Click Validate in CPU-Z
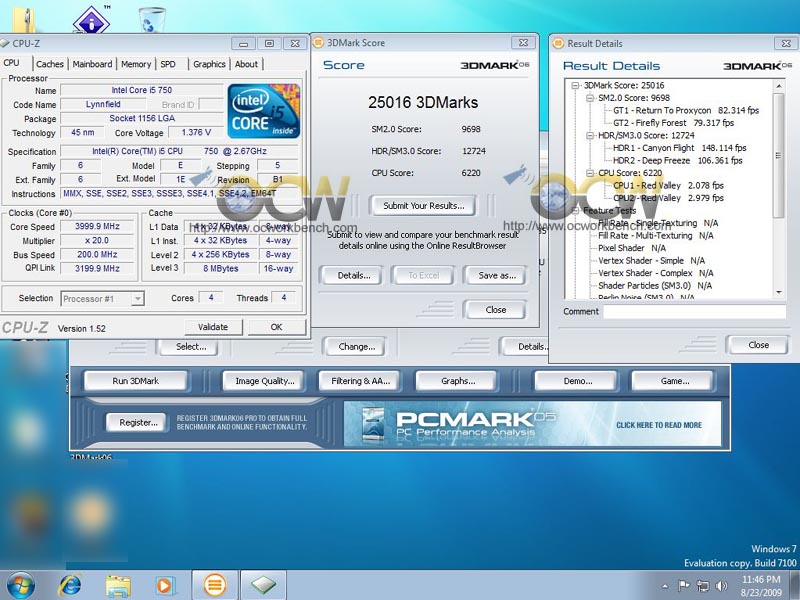The height and width of the screenshot is (600, 800). [x=213, y=327]
